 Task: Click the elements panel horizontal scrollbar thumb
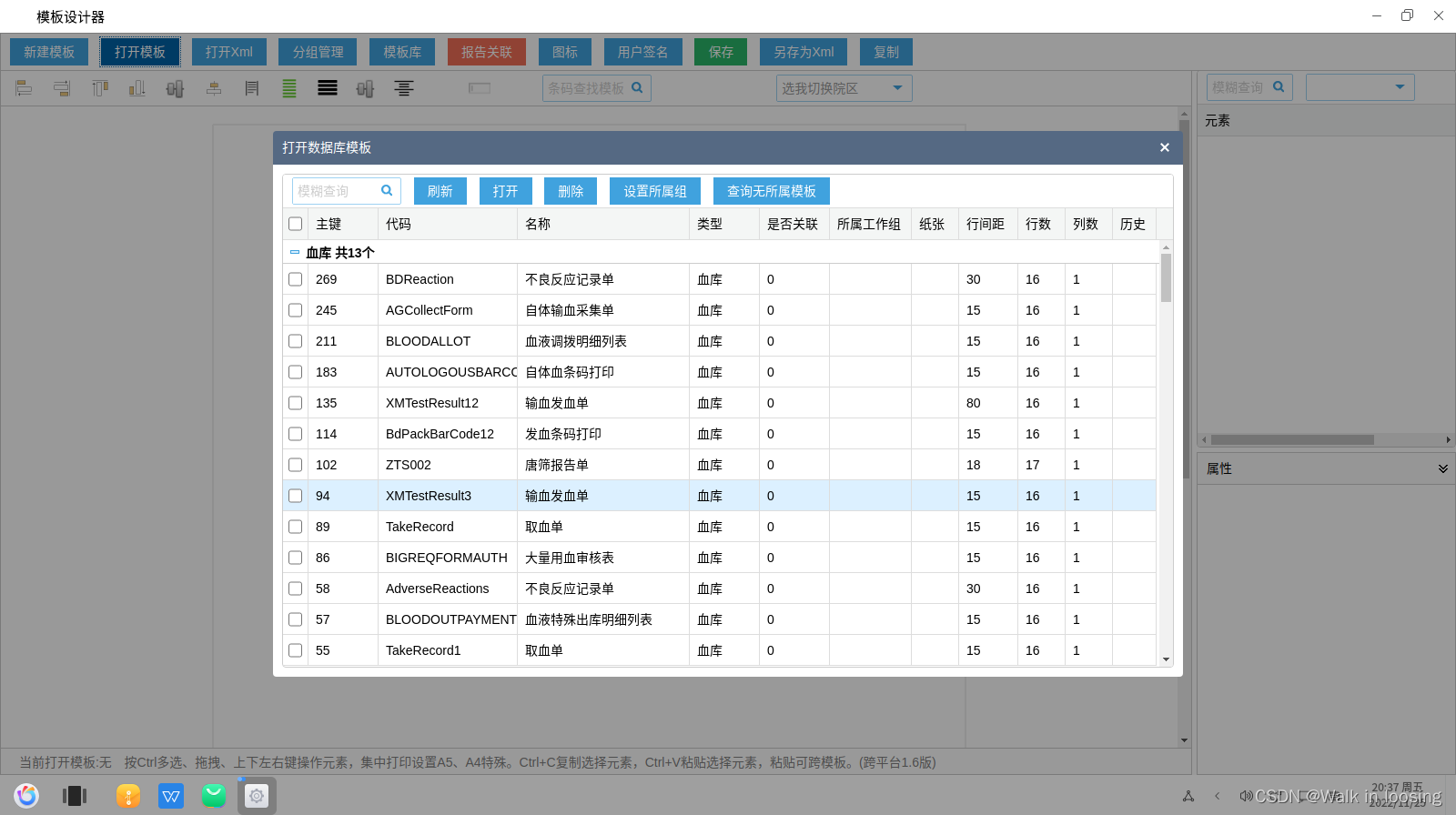(1292, 440)
